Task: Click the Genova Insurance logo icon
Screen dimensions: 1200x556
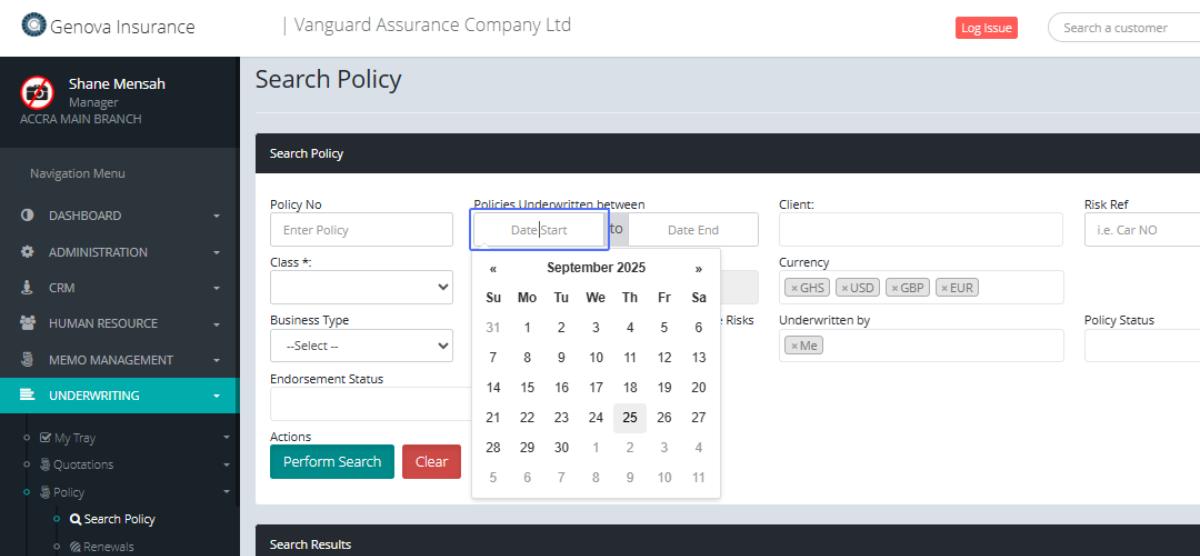Action: [x=34, y=25]
